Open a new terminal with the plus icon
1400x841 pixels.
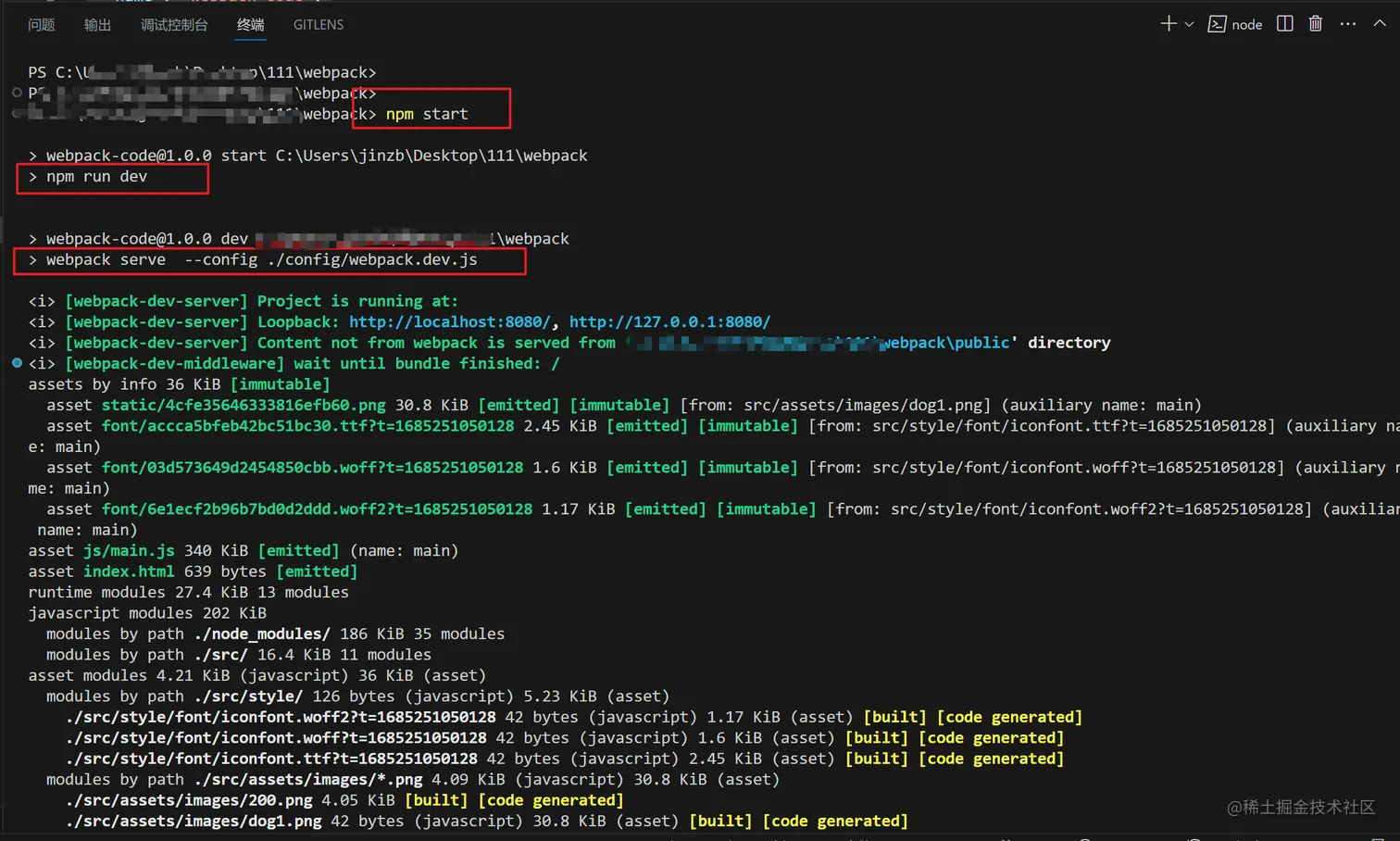coord(1168,24)
